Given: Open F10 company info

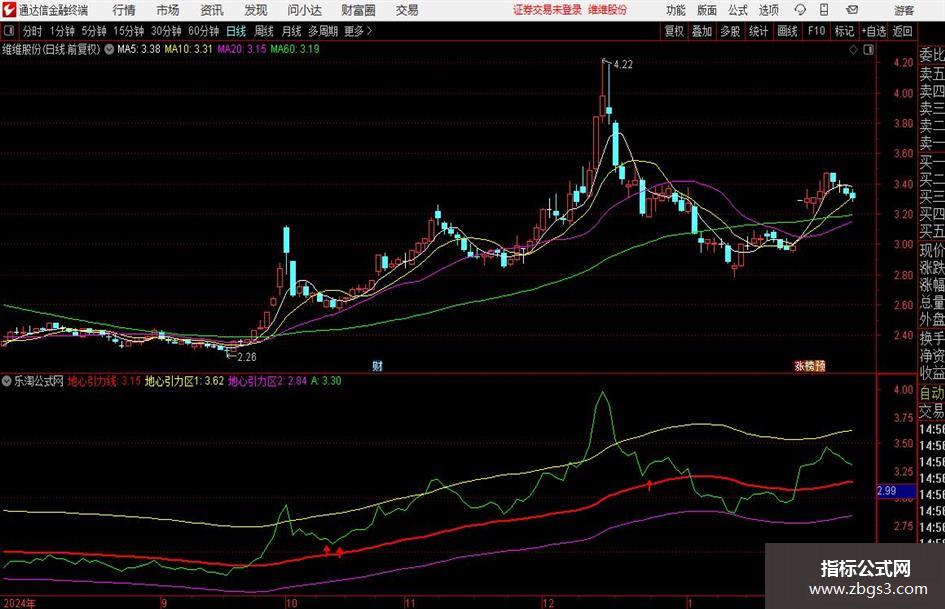Looking at the screenshot, I should point(816,31).
